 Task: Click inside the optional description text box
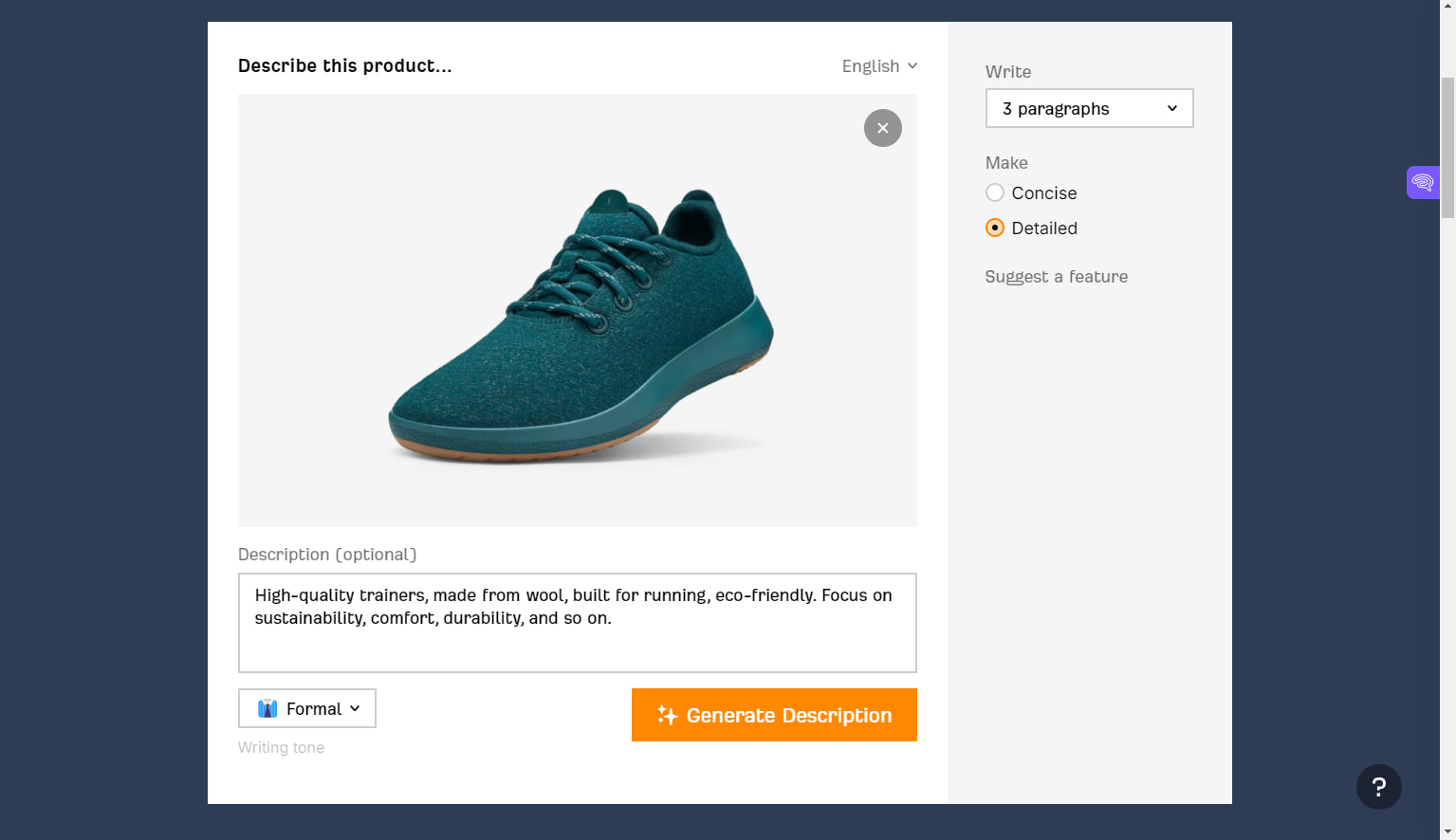tap(577, 623)
